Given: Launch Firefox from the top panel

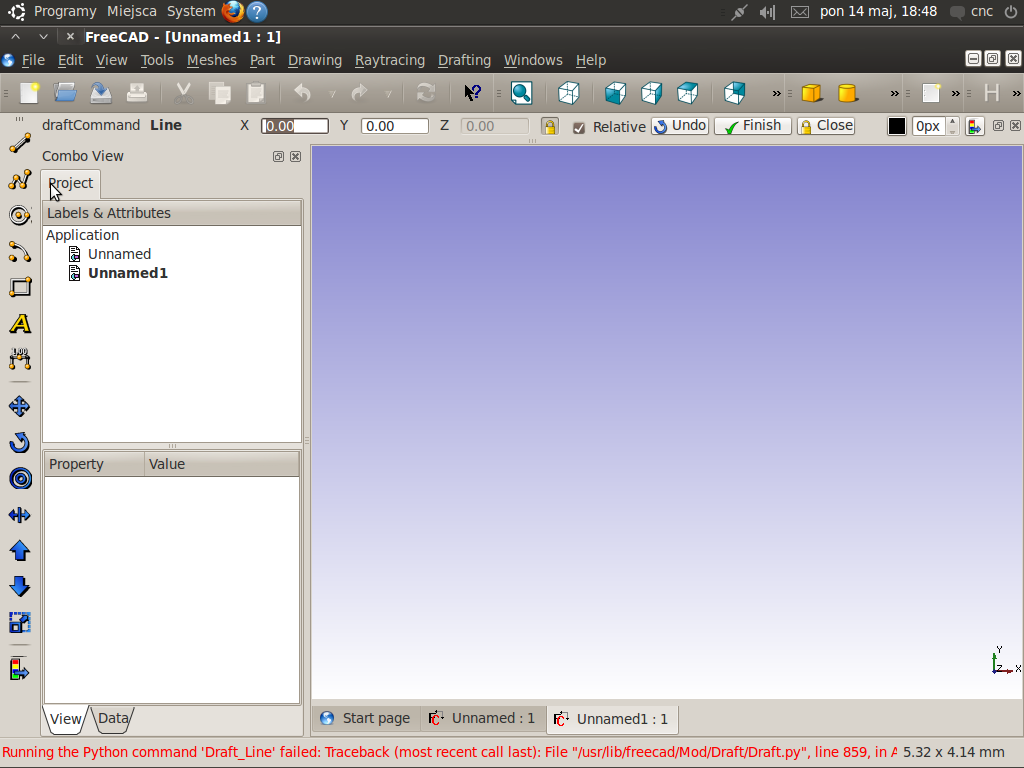Looking at the screenshot, I should [232, 11].
